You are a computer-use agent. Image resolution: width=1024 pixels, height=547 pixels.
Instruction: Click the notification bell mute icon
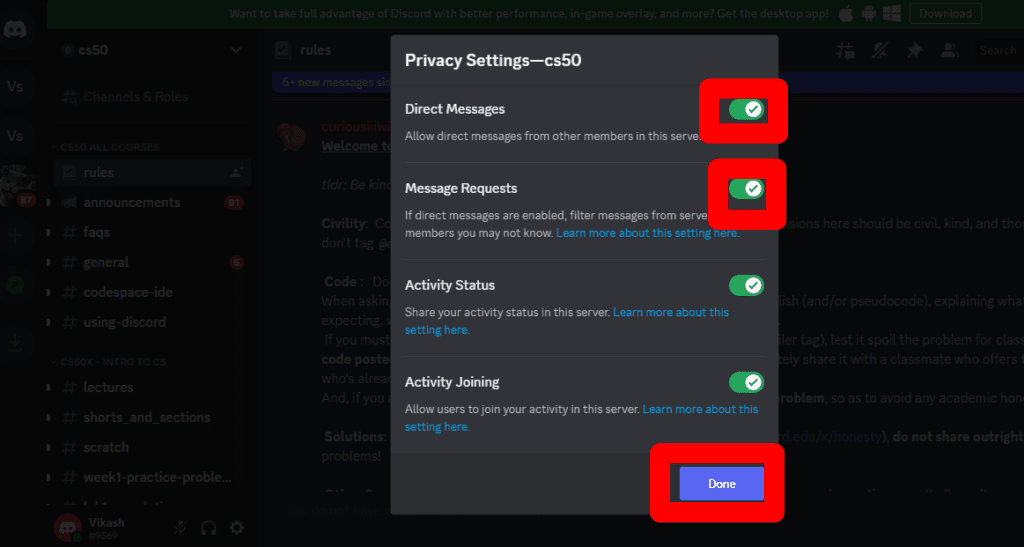coord(880,50)
